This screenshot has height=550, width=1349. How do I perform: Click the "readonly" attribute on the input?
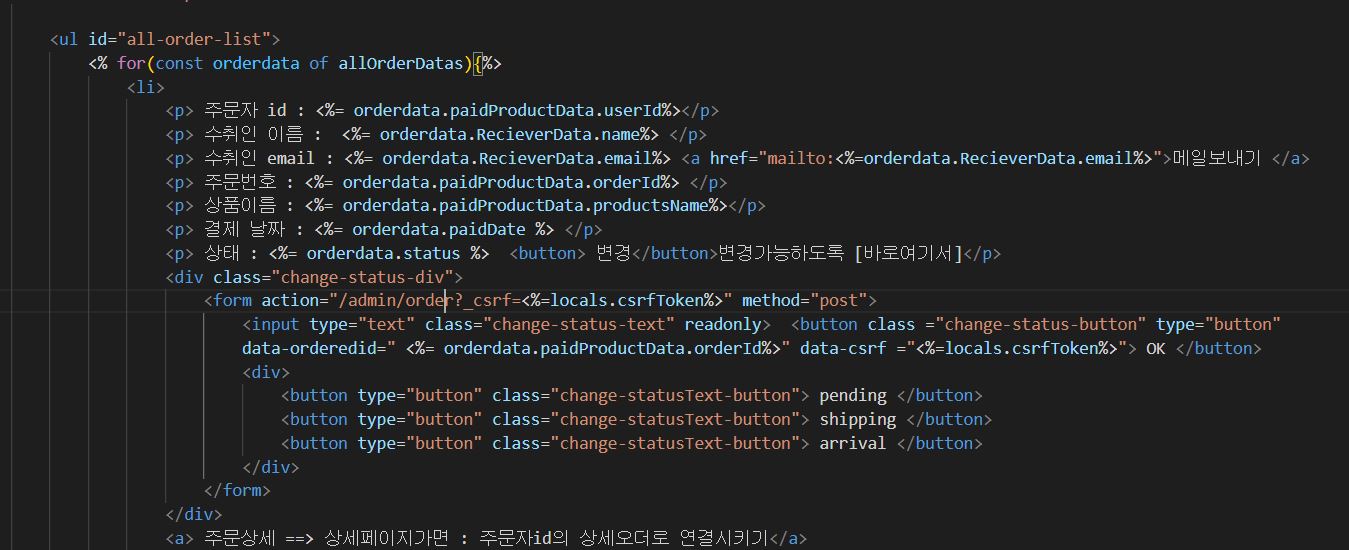[722, 324]
